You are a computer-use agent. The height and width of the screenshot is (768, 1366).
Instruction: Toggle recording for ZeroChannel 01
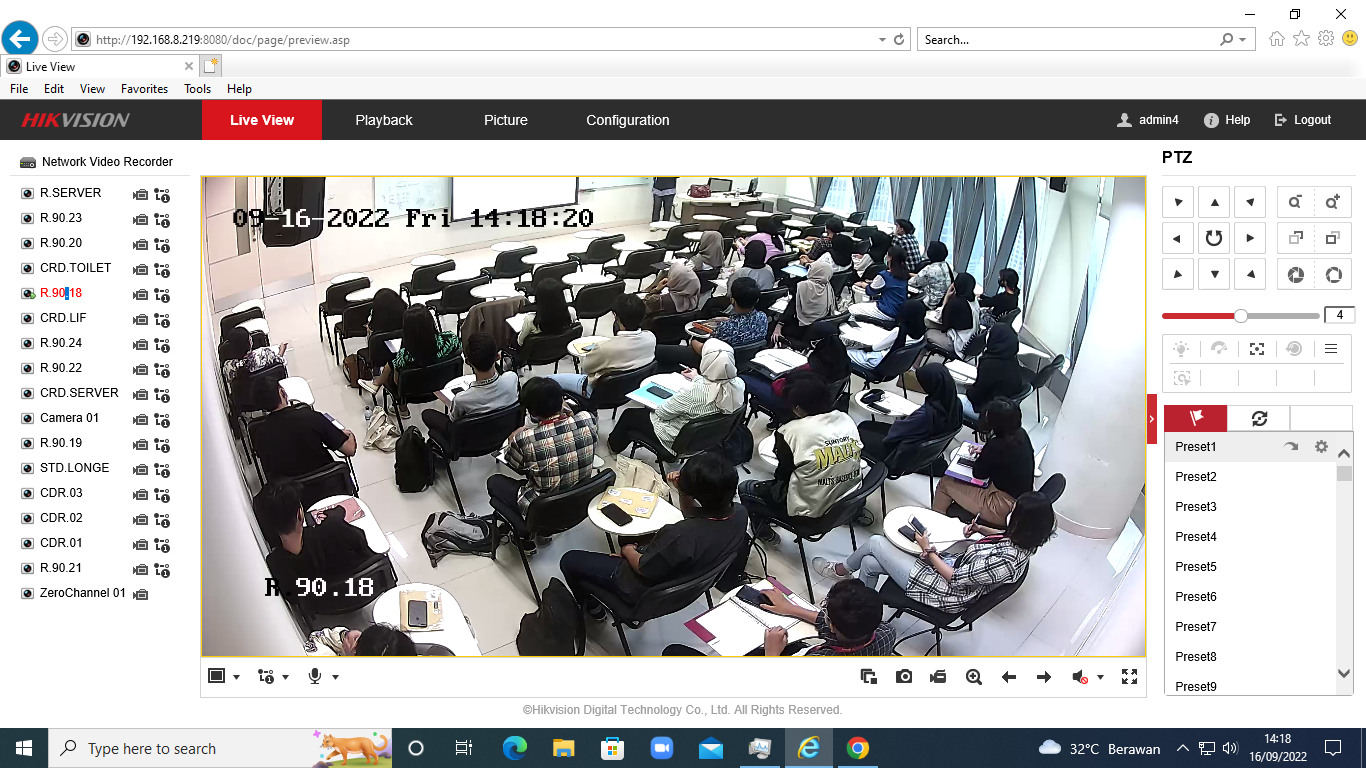click(141, 594)
